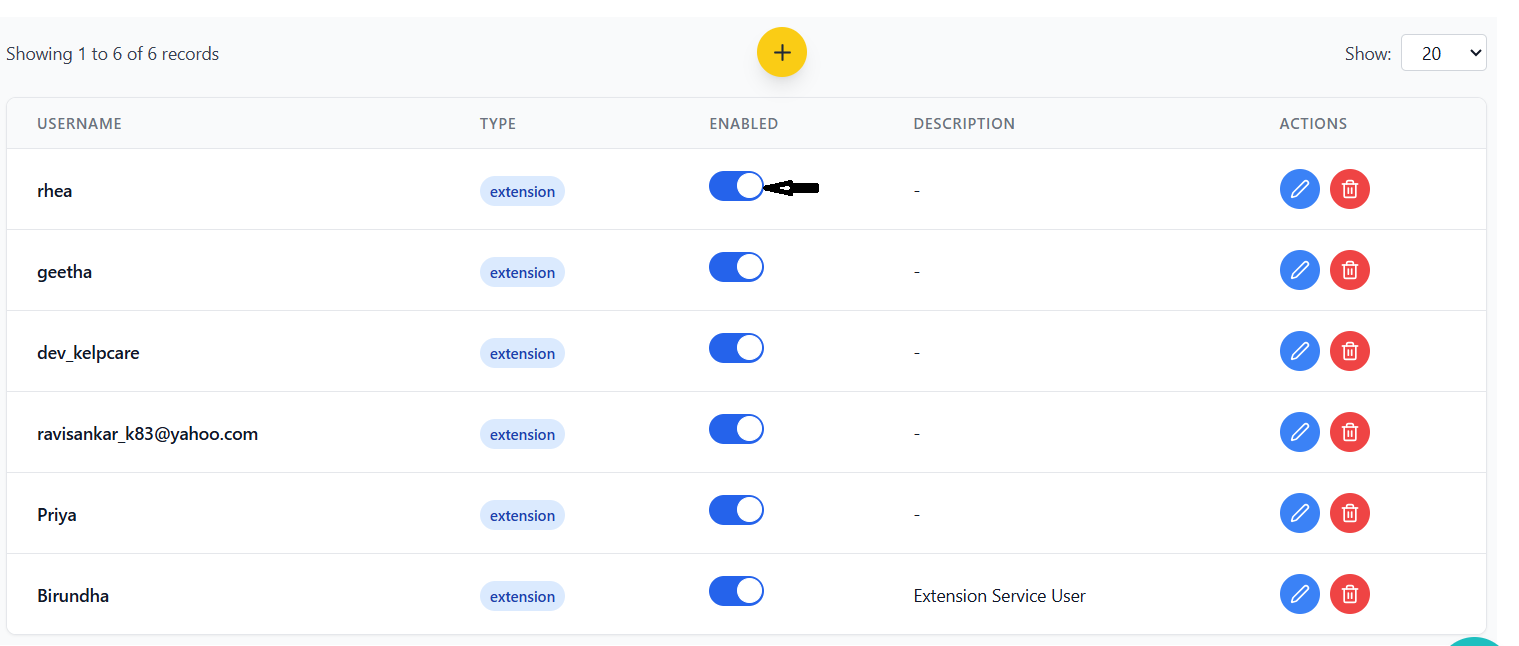Edit the Priya user entry

pos(1299,513)
